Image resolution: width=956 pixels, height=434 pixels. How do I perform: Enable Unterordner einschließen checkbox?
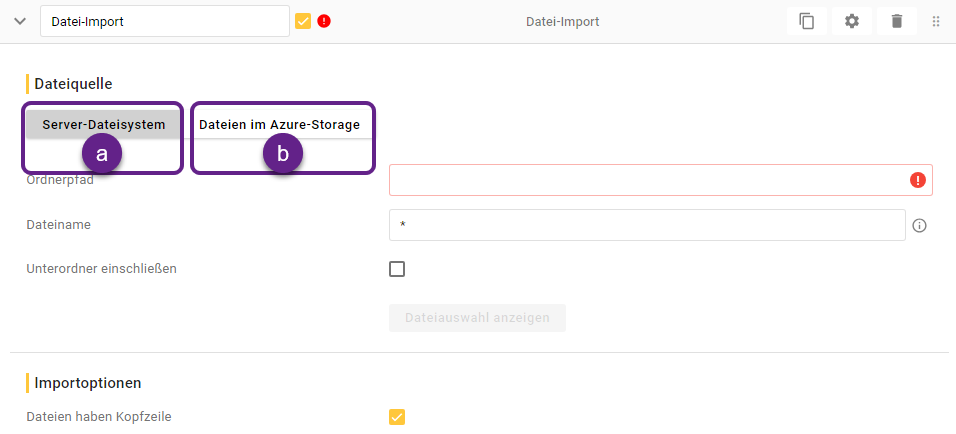tap(397, 269)
